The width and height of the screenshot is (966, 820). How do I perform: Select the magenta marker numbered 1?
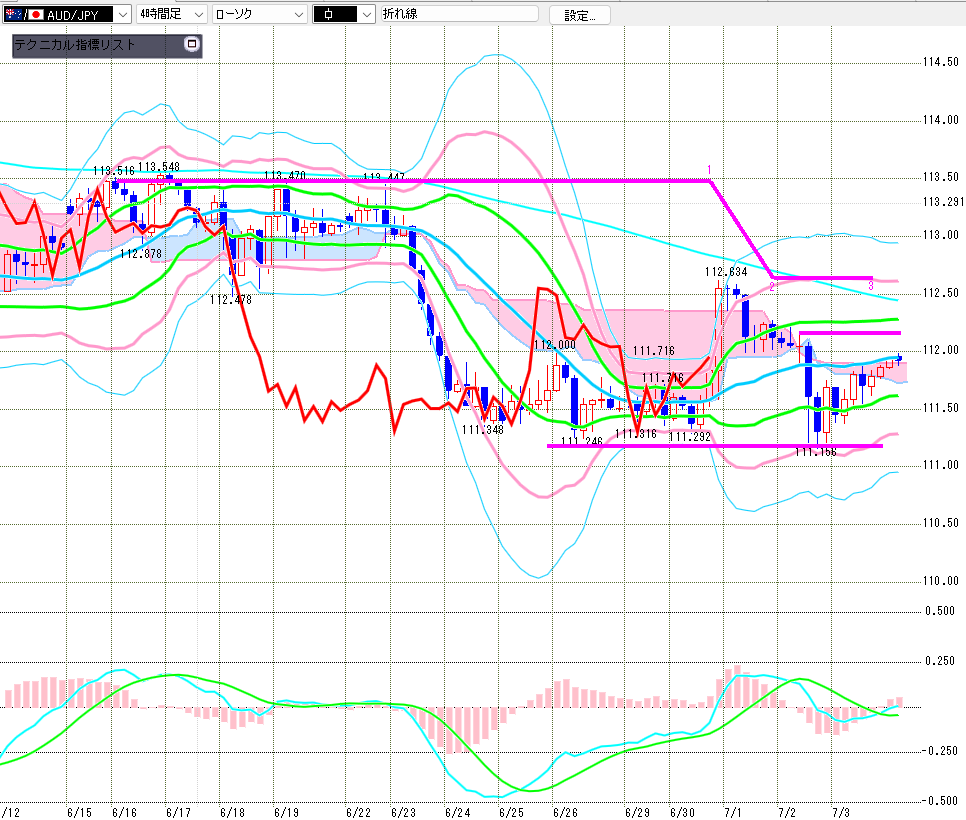coord(709,169)
